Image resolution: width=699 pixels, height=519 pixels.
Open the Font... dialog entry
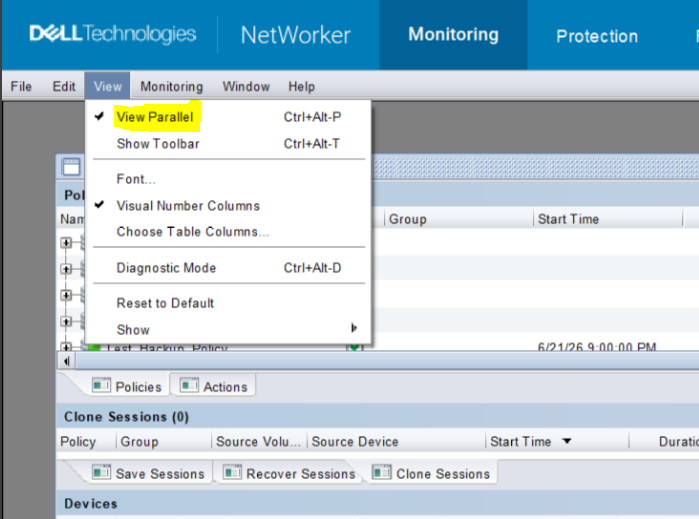point(228,179)
